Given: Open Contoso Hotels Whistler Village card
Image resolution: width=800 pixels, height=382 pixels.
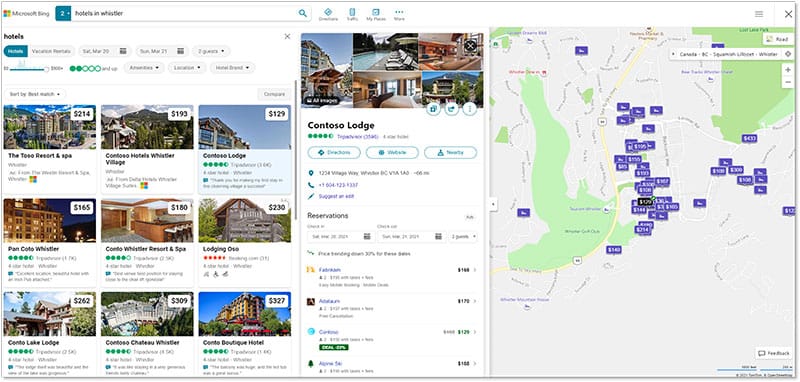Looking at the screenshot, I should point(147,149).
